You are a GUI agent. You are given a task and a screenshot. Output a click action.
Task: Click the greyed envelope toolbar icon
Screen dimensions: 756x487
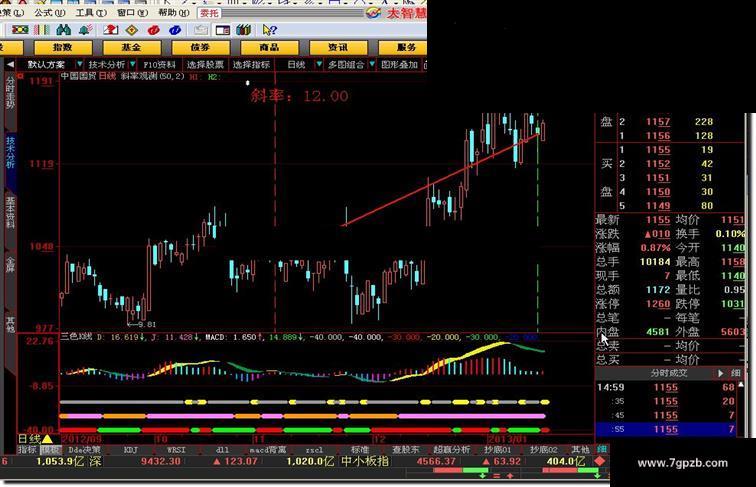click(201, 30)
